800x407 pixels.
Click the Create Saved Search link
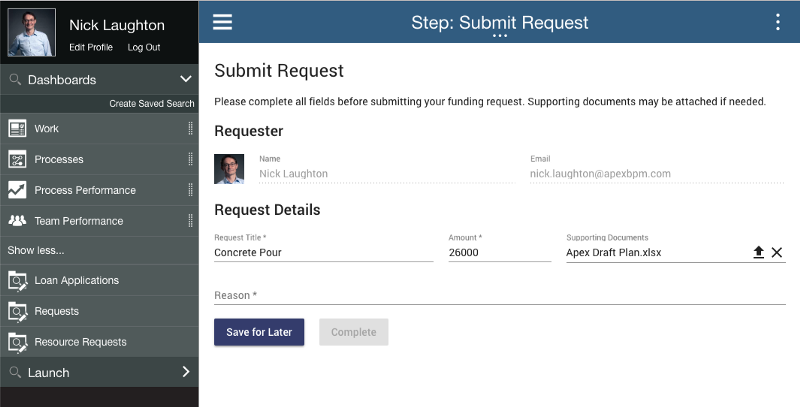click(x=152, y=104)
